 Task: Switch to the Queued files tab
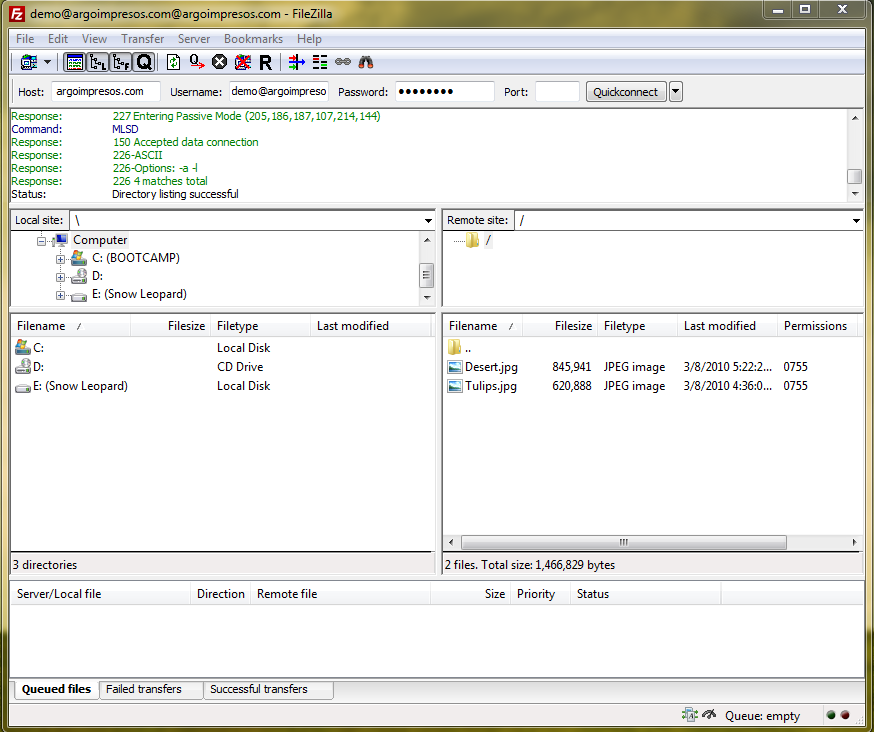(56, 689)
